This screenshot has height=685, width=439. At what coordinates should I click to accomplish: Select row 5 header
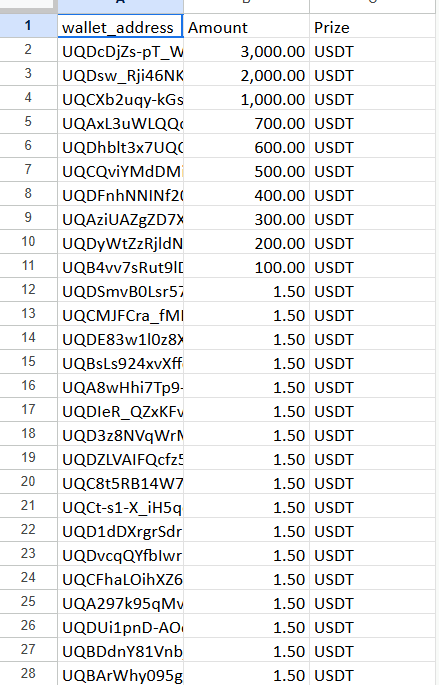28,122
